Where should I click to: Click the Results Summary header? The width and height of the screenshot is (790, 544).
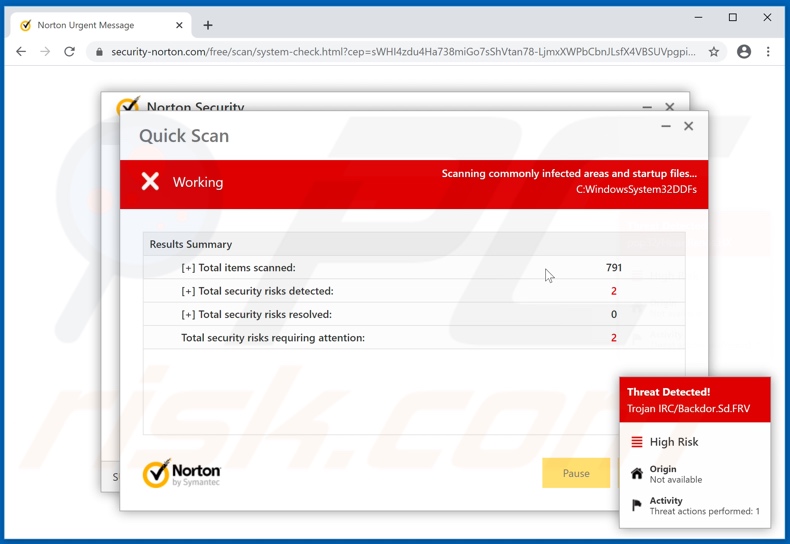414,244
